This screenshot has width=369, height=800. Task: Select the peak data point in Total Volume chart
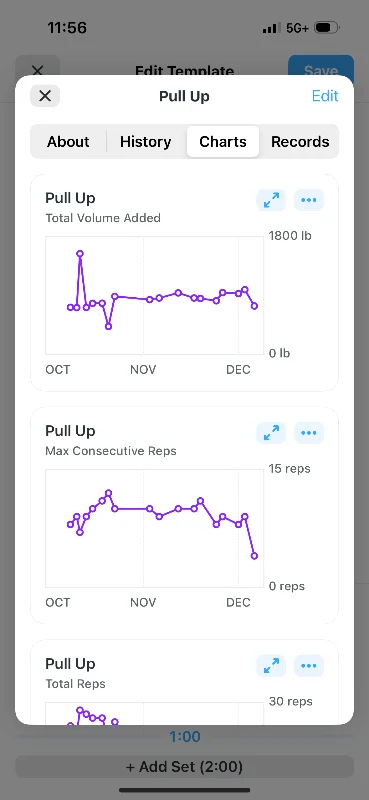80,254
